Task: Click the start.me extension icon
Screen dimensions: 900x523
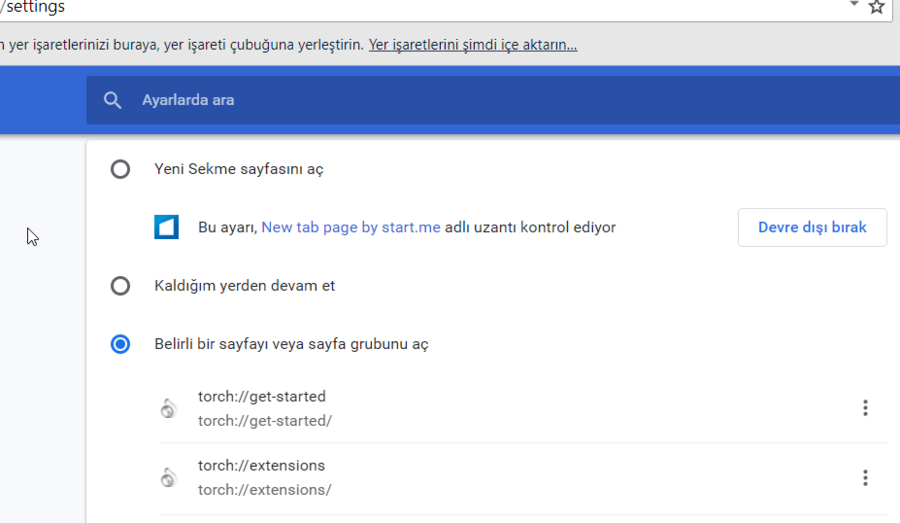Action: pos(166,228)
